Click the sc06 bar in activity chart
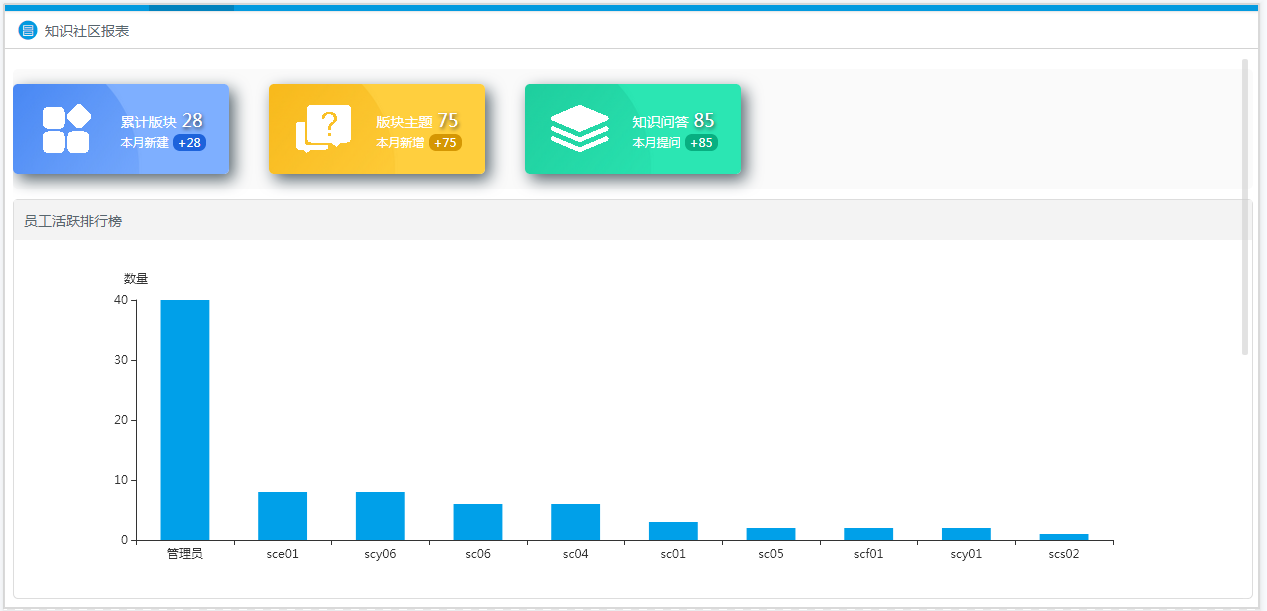 pos(478,522)
